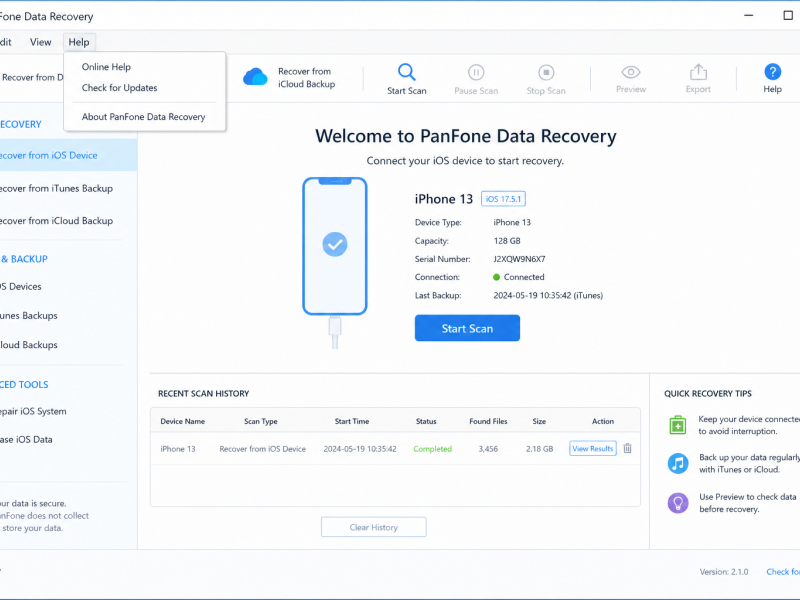Click the serial number J2XQW9N6X7

(x=519, y=259)
